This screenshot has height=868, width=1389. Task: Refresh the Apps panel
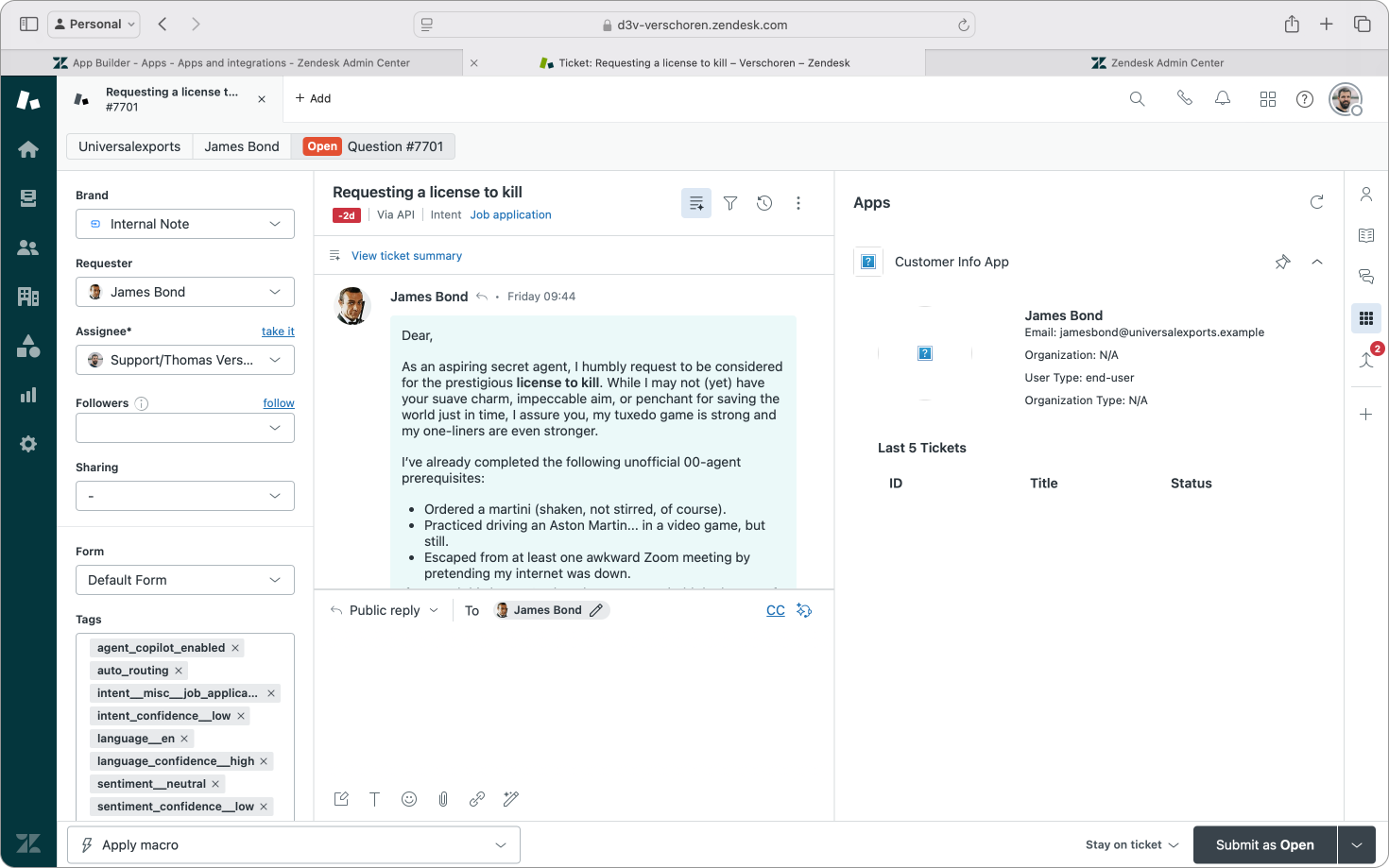1316,202
